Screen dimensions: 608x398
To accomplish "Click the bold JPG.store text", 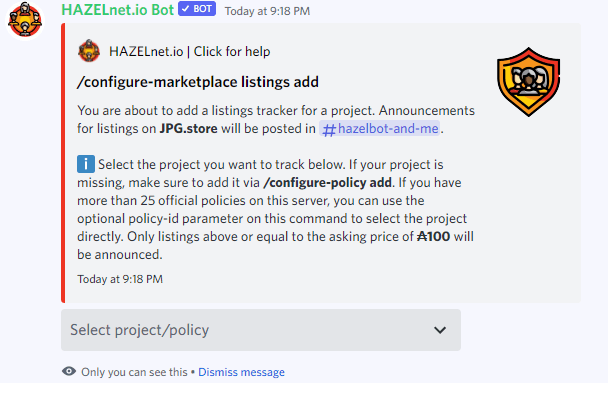I will click(188, 128).
